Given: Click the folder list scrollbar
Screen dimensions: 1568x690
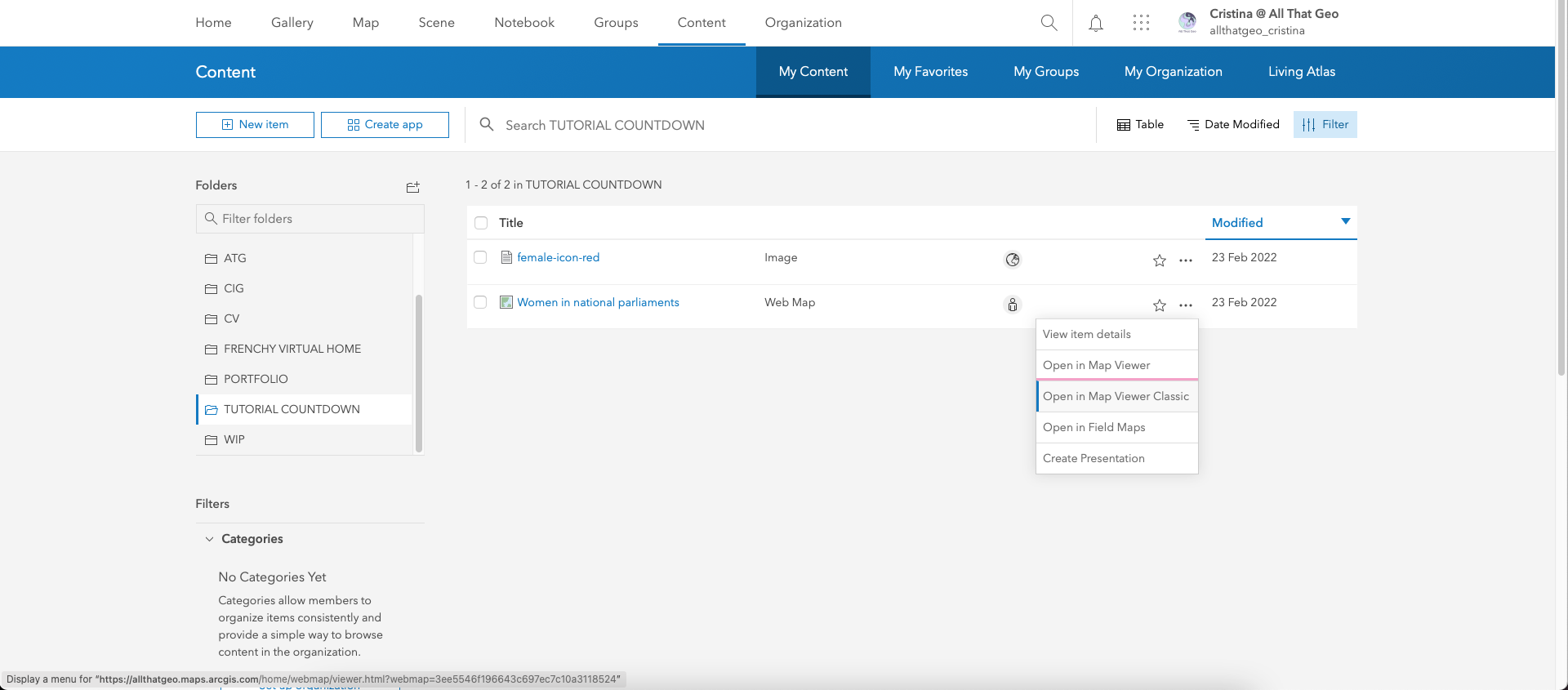Looking at the screenshot, I should coord(419,372).
